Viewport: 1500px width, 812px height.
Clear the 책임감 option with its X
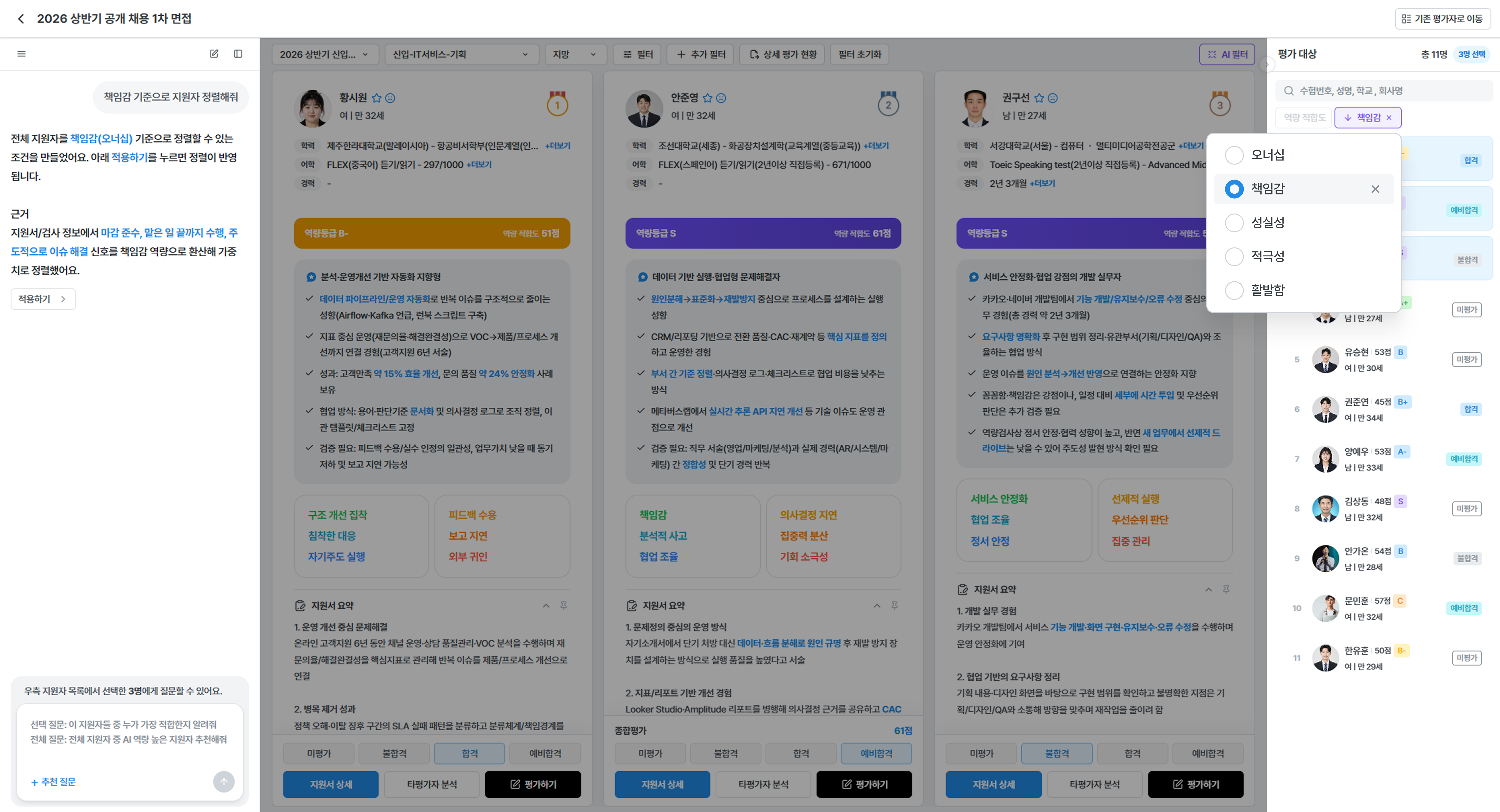[x=1375, y=189]
